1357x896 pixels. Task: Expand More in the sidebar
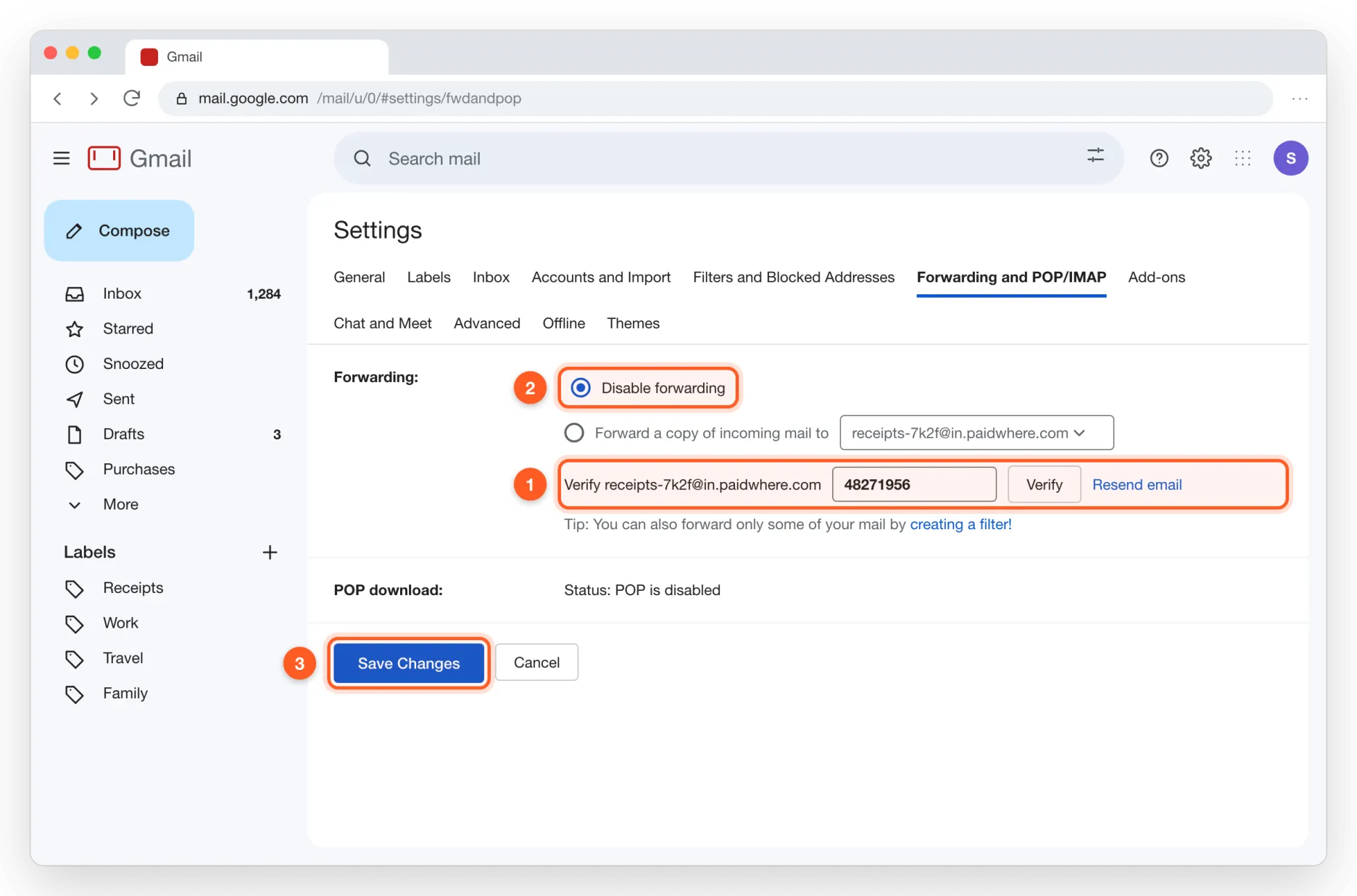pyautogui.click(x=120, y=505)
